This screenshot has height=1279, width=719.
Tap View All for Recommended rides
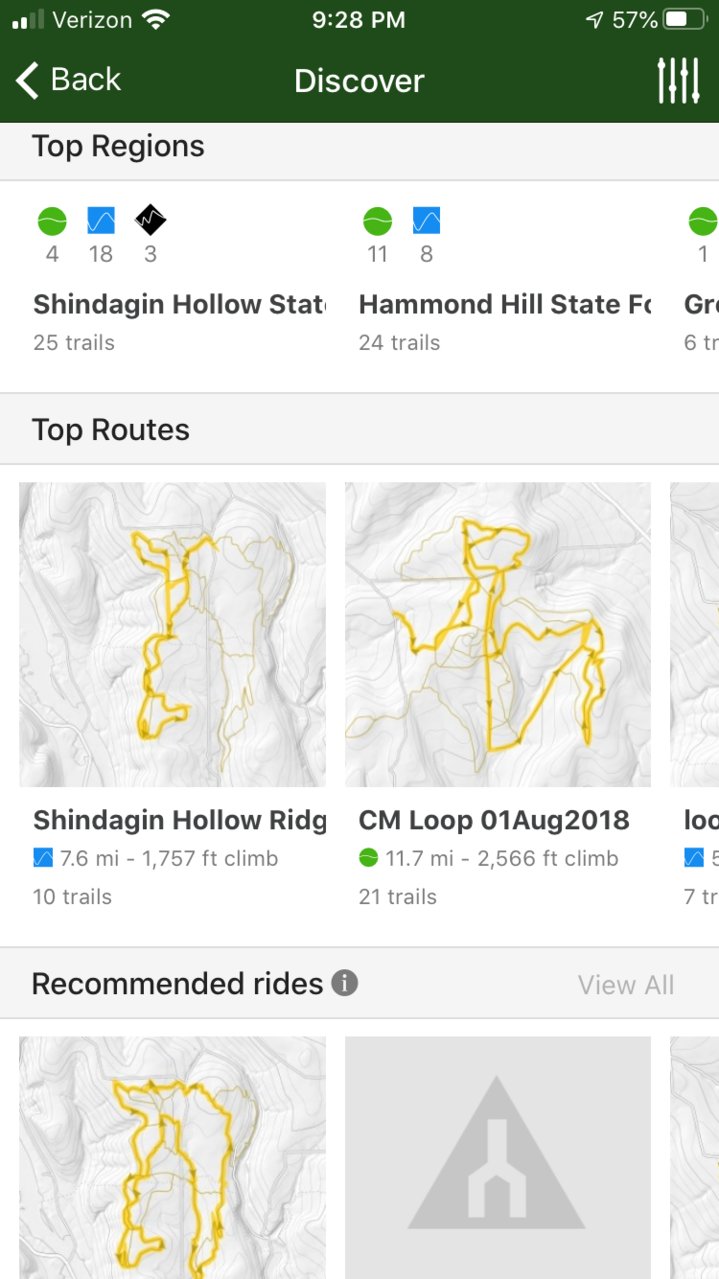click(626, 985)
